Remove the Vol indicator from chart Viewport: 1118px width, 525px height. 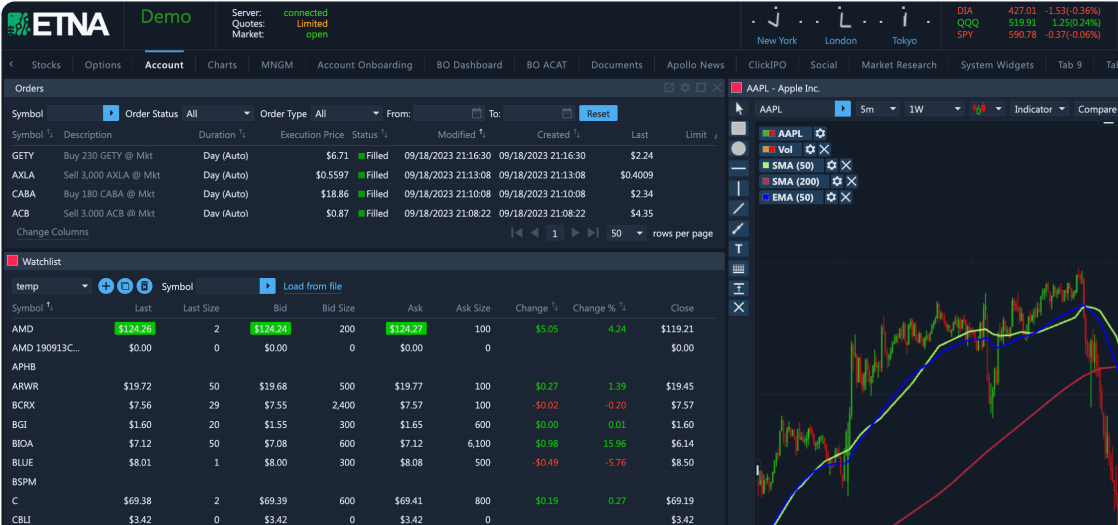824,149
